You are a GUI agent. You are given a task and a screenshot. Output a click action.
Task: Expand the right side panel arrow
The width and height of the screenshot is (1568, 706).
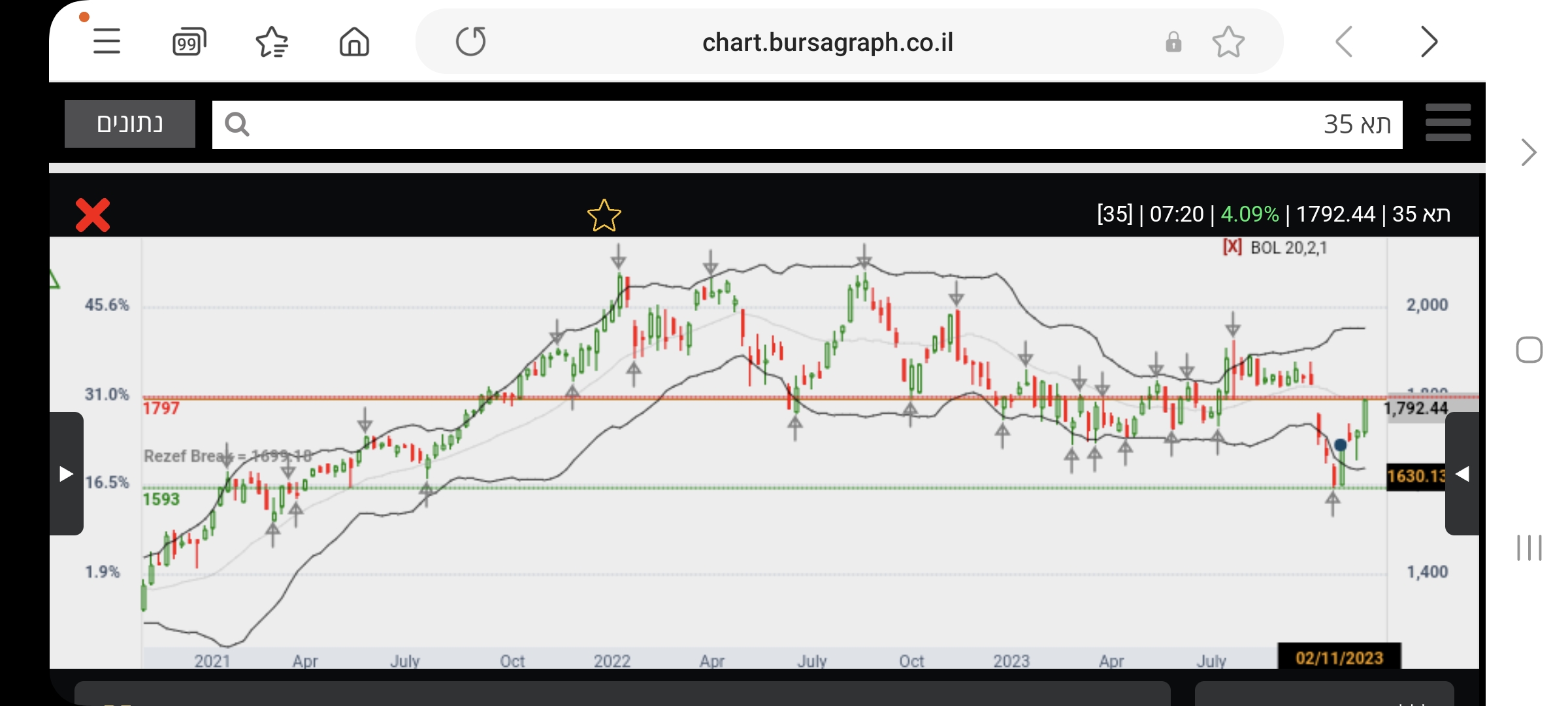1462,474
